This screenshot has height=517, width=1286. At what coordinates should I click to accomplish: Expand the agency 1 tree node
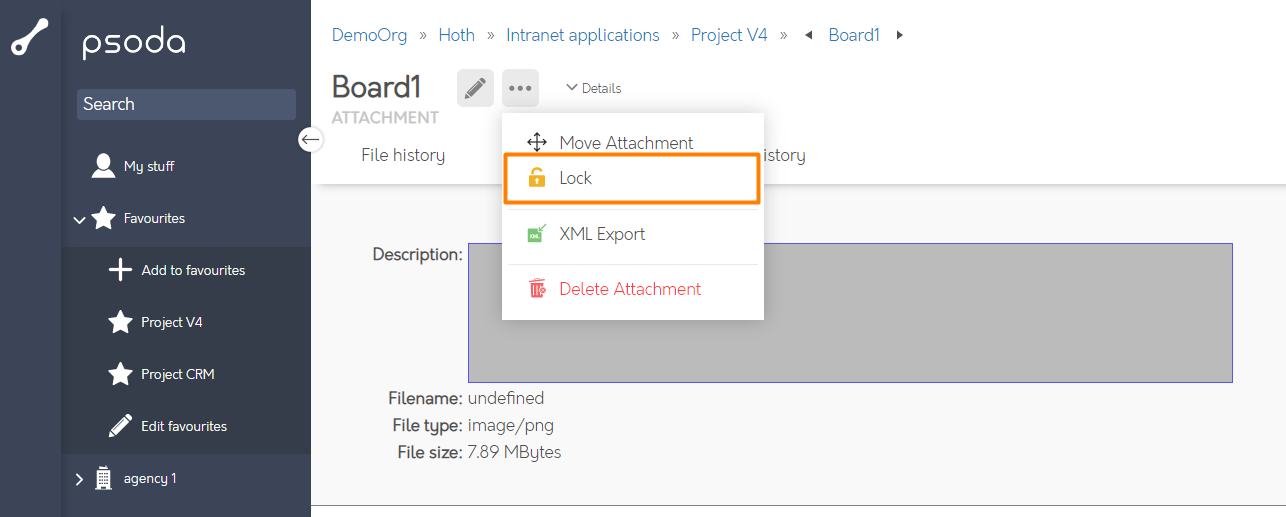click(x=80, y=479)
